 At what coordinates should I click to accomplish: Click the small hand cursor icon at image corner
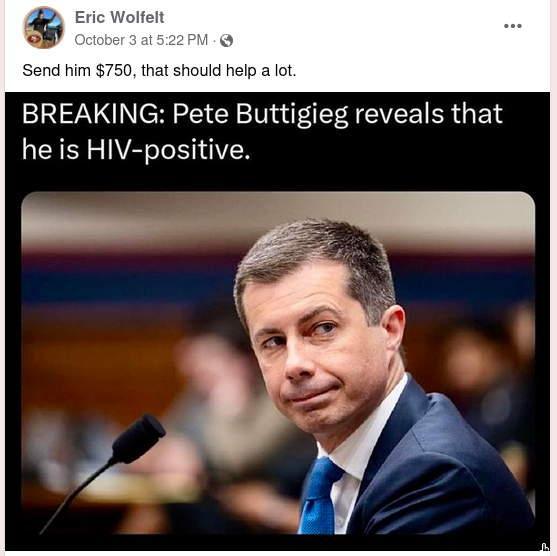point(544,547)
